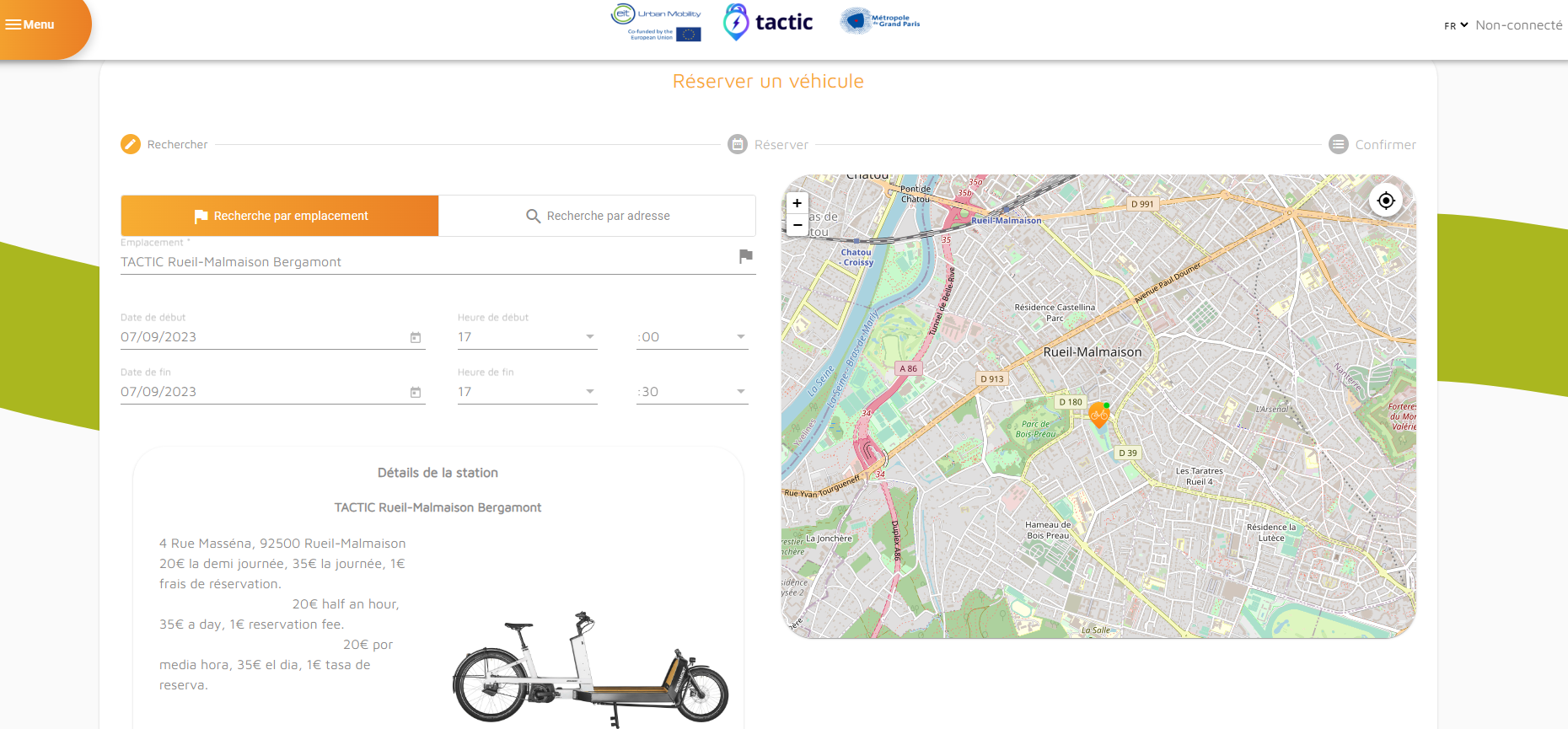
Task: Click the Chatou-Croissy station label on map
Action: 856,257
